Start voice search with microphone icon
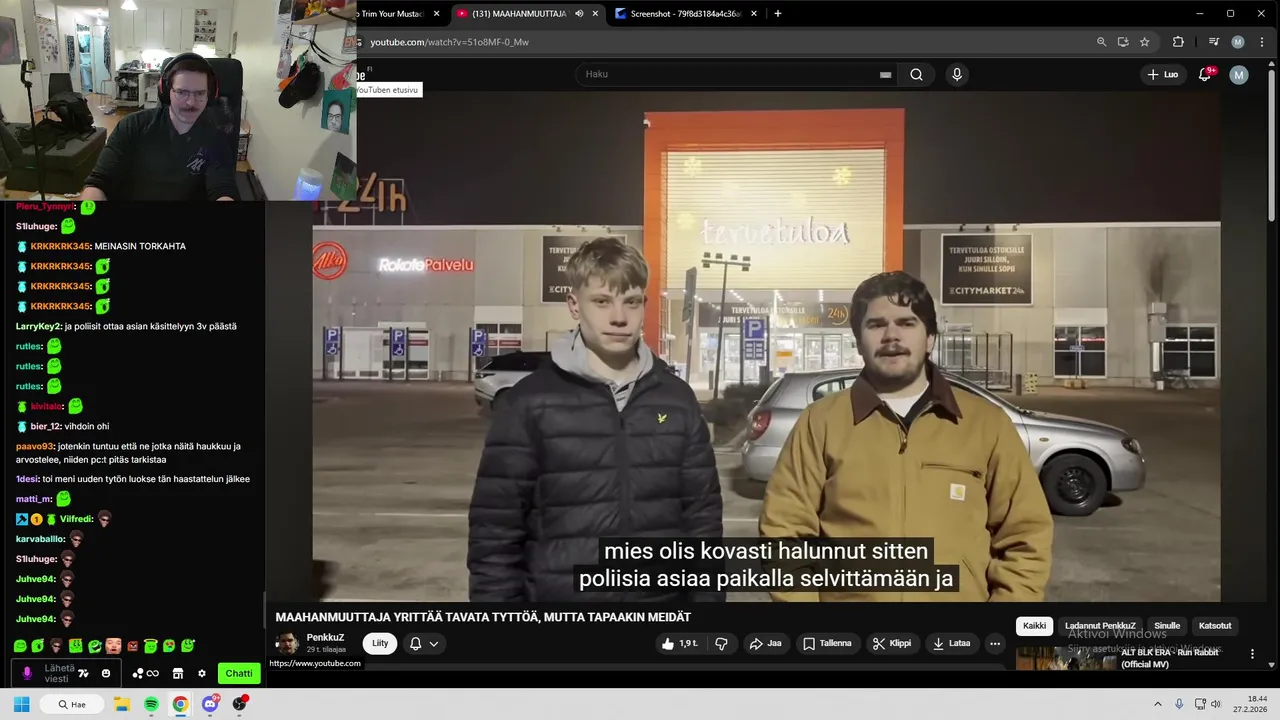The height and width of the screenshot is (720, 1280). (x=957, y=74)
